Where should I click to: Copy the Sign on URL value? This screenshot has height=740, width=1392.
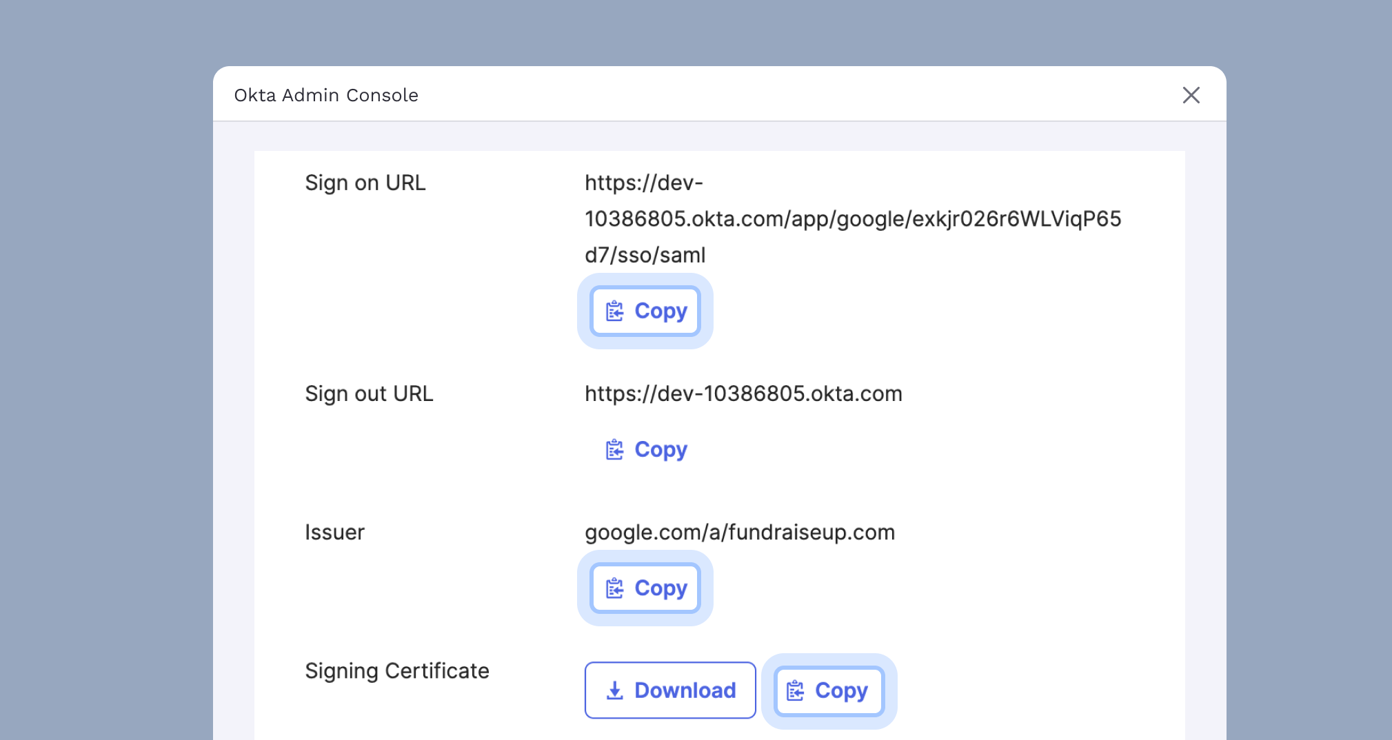(x=645, y=310)
